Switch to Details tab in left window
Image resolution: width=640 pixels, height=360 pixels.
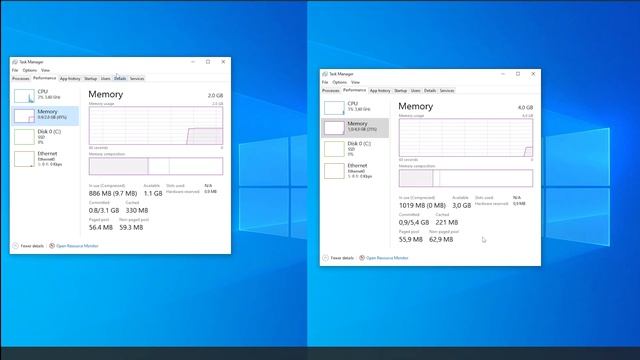click(x=120, y=78)
